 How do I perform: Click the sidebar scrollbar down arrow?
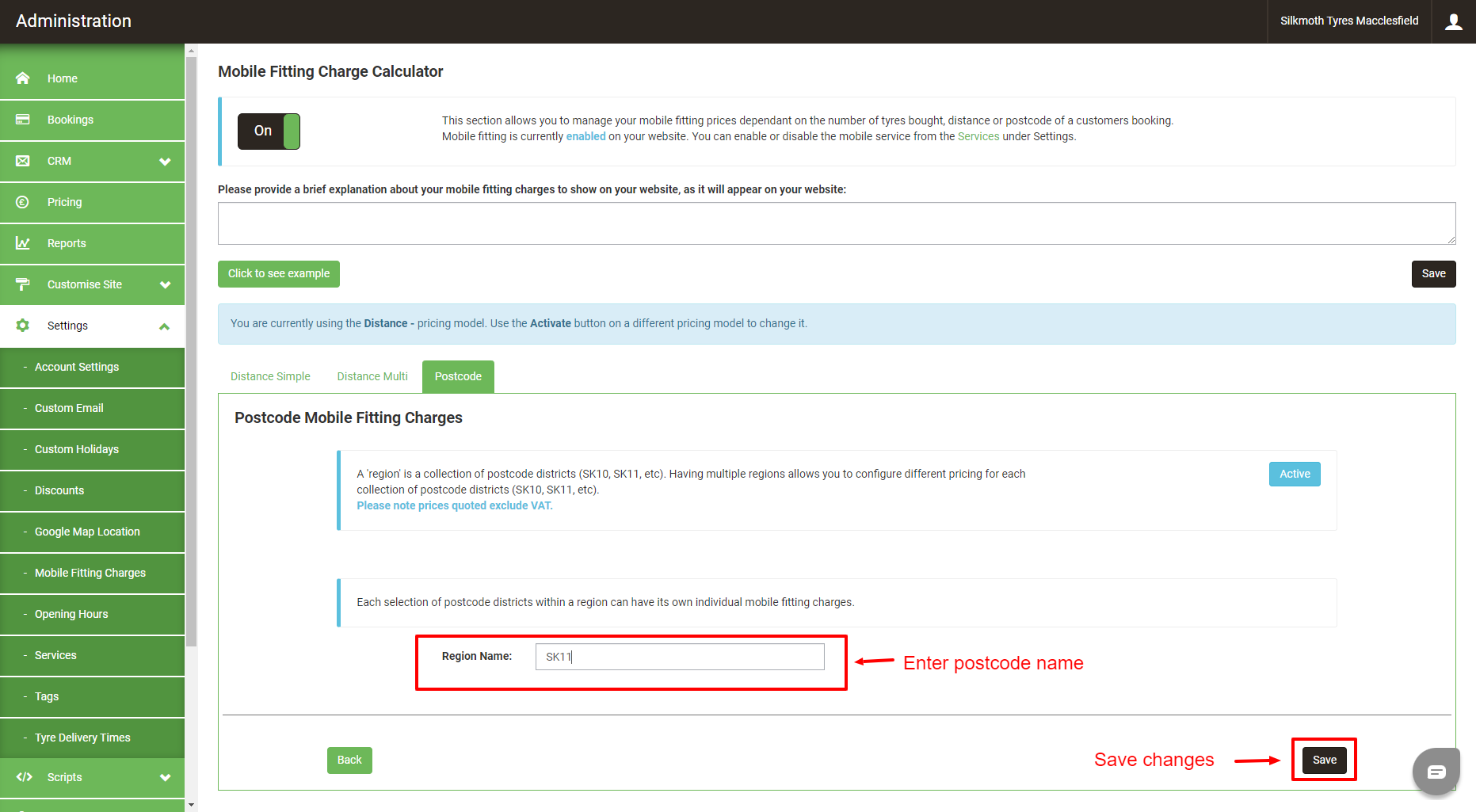coord(191,805)
